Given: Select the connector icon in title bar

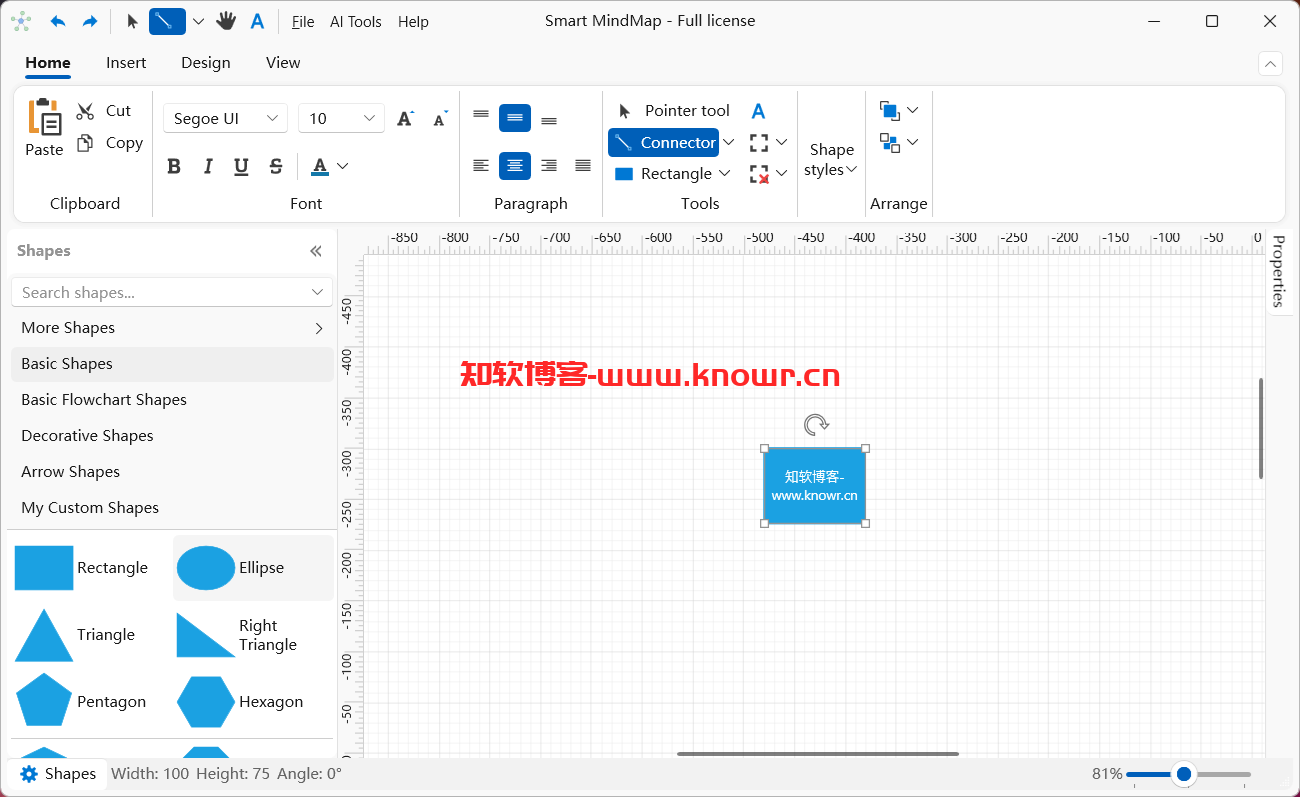Looking at the screenshot, I should tap(167, 21).
